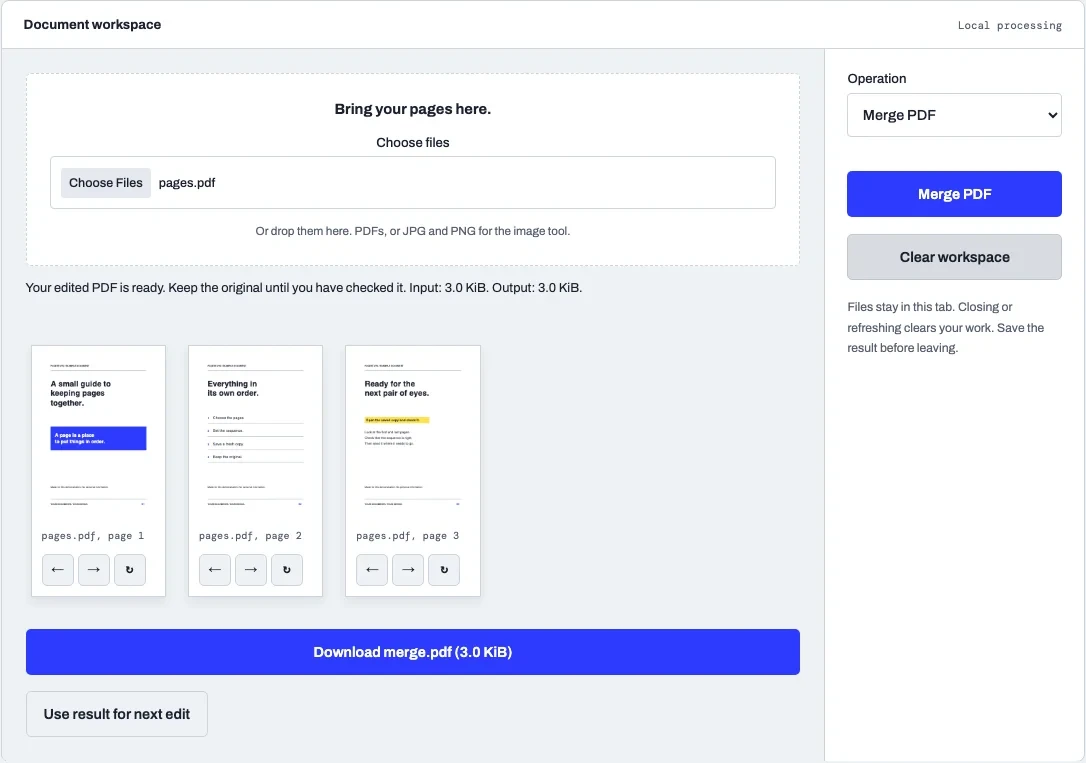This screenshot has height=763, width=1086.
Task: Clear the workspace
Action: tap(954, 257)
